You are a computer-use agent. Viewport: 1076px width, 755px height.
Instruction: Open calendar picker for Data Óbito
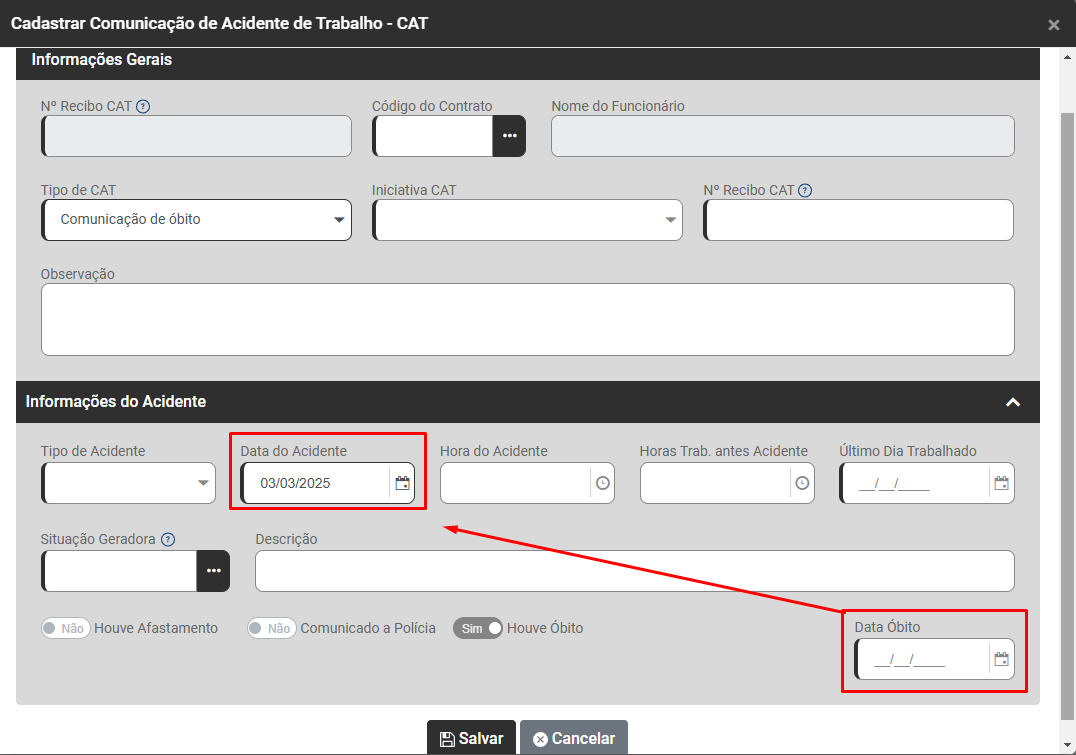(1001, 659)
